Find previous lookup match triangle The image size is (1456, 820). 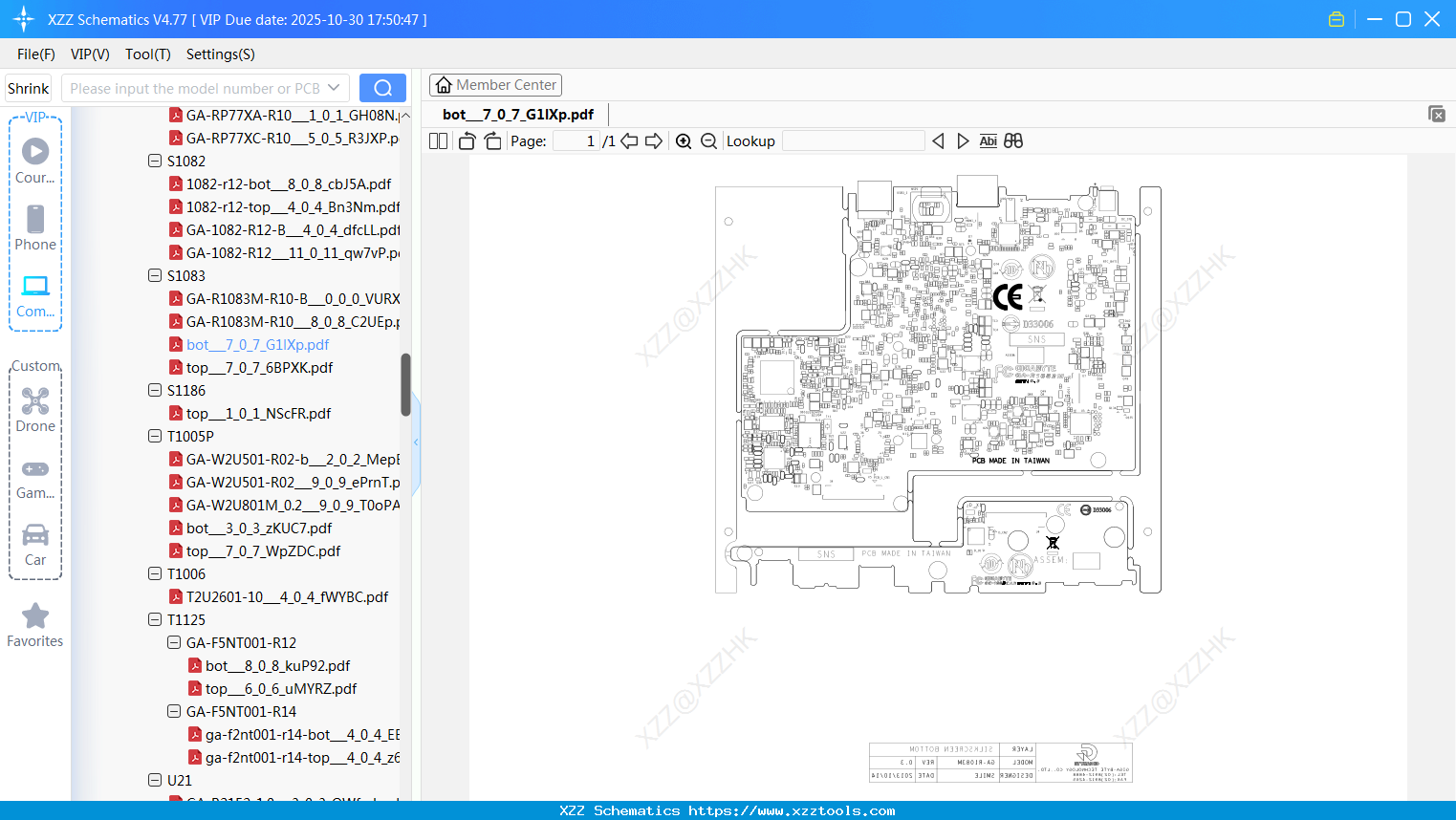[938, 141]
